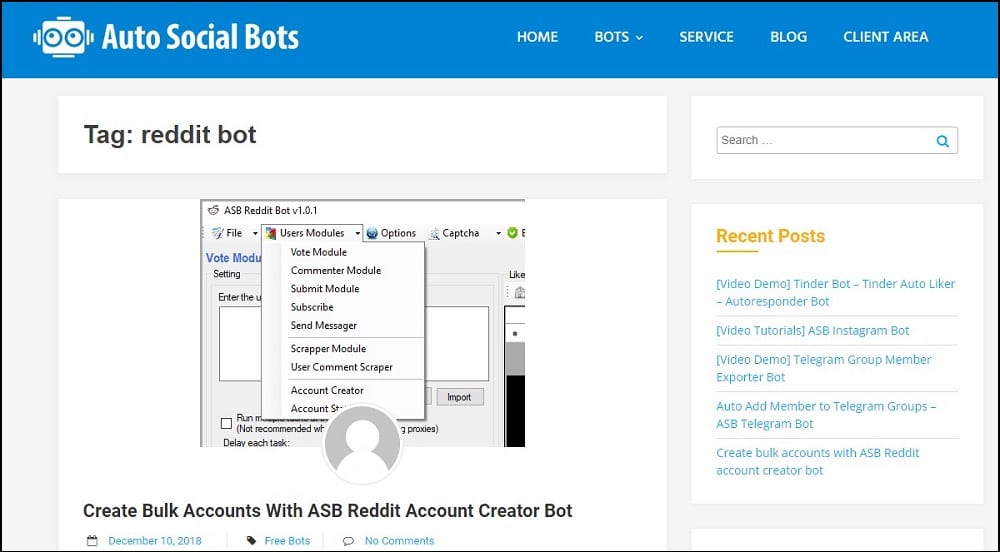Click the BOTS menu chevron arrow
Image resolution: width=1000 pixels, height=552 pixels.
click(639, 38)
